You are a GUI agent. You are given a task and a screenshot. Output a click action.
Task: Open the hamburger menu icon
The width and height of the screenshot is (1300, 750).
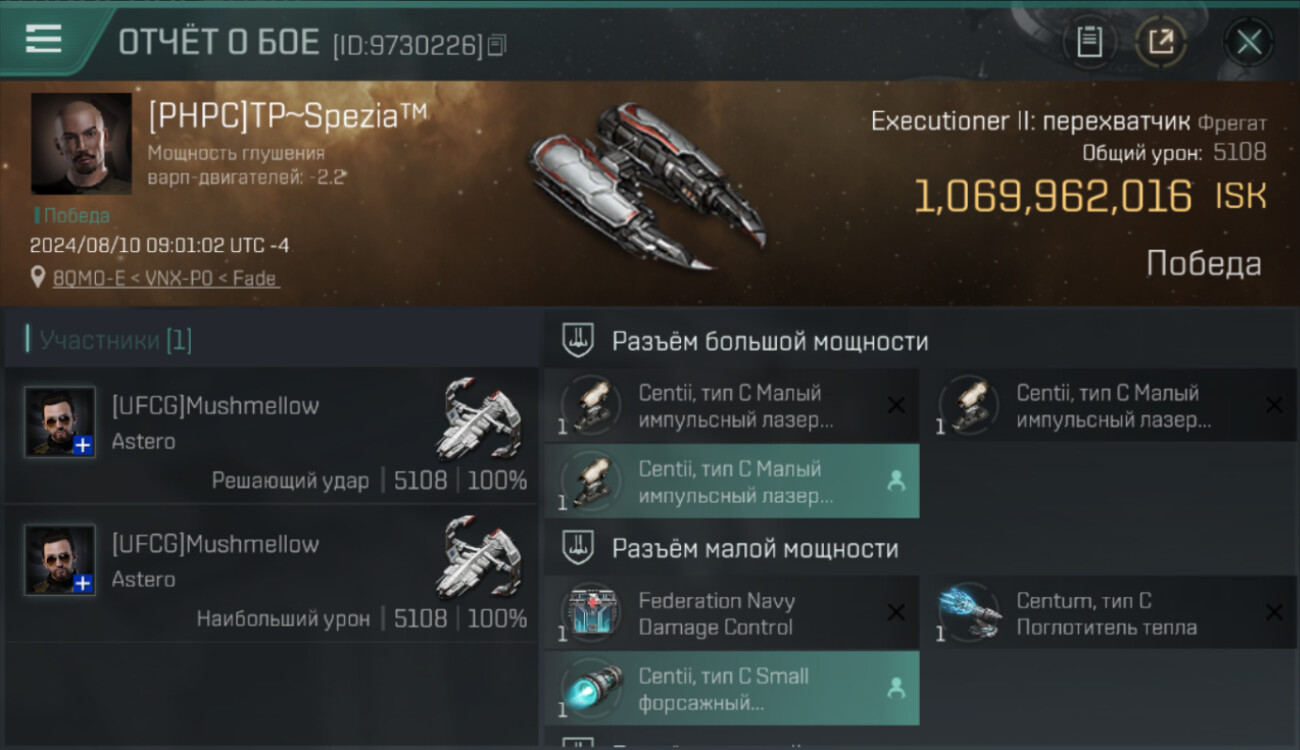(x=43, y=38)
